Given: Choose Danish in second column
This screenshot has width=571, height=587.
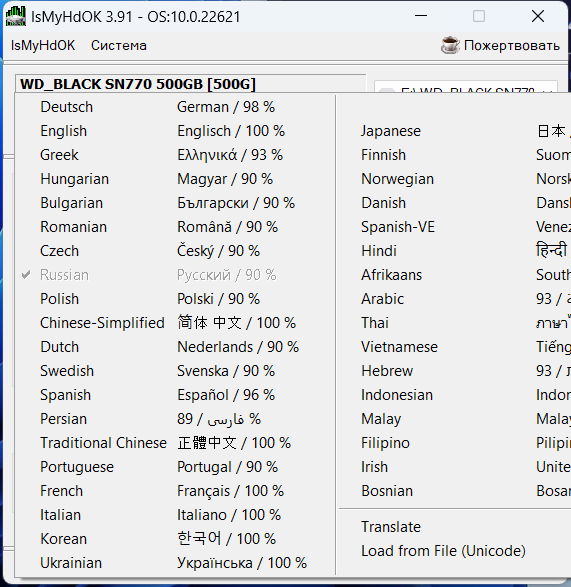Looking at the screenshot, I should pyautogui.click(x=455, y=203).
